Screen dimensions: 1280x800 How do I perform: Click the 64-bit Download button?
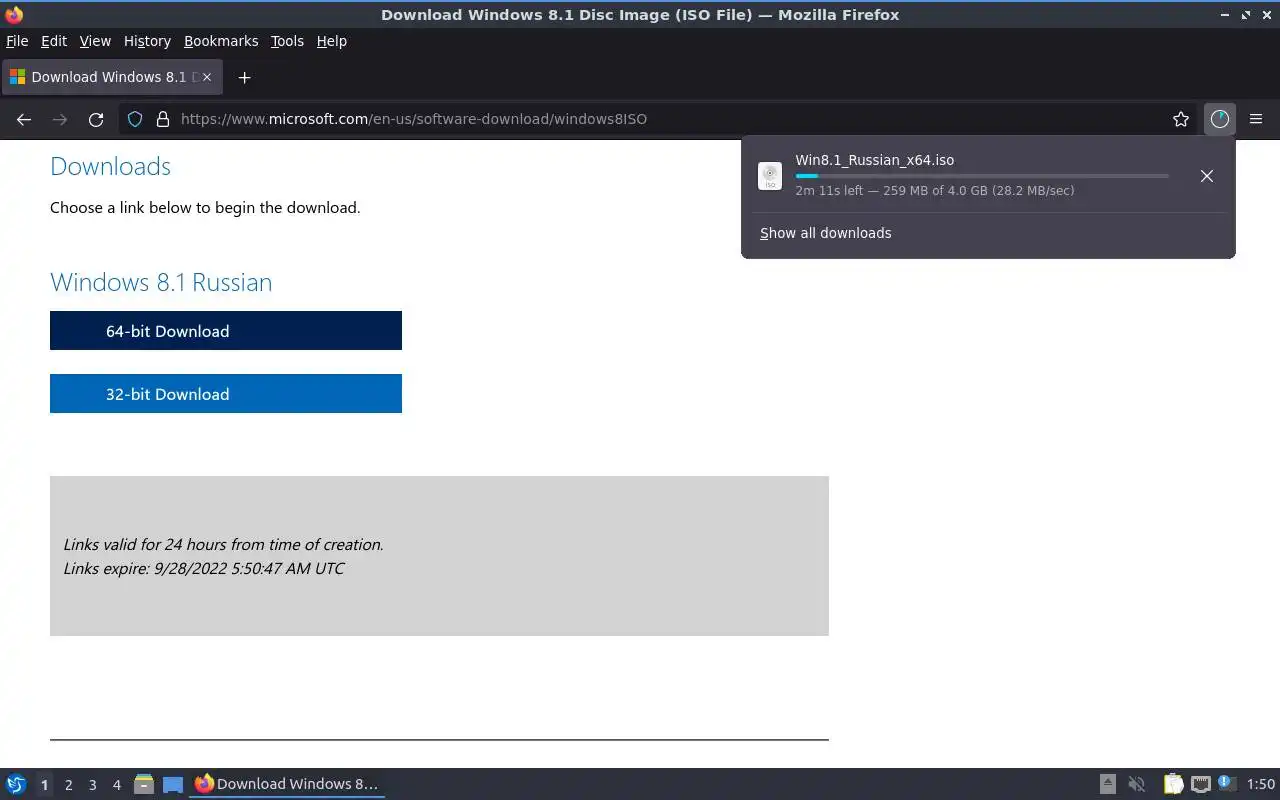click(226, 331)
